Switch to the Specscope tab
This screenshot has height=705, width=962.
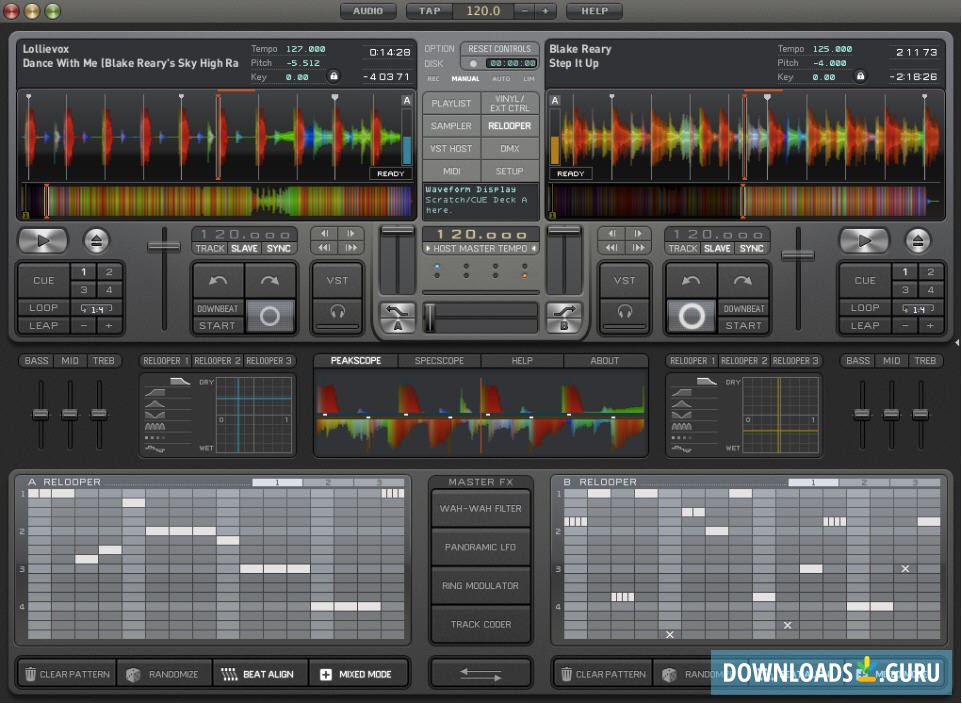pos(439,361)
